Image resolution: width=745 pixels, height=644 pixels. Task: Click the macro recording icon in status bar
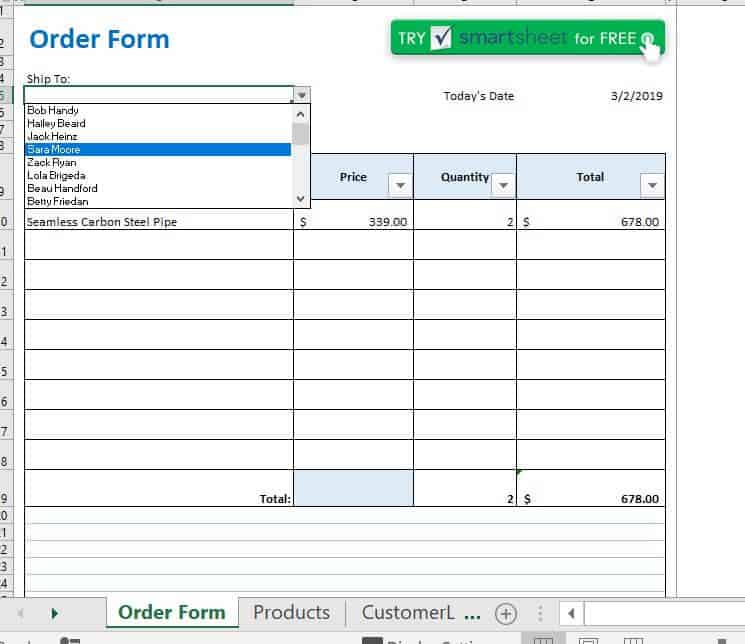(x=70, y=640)
